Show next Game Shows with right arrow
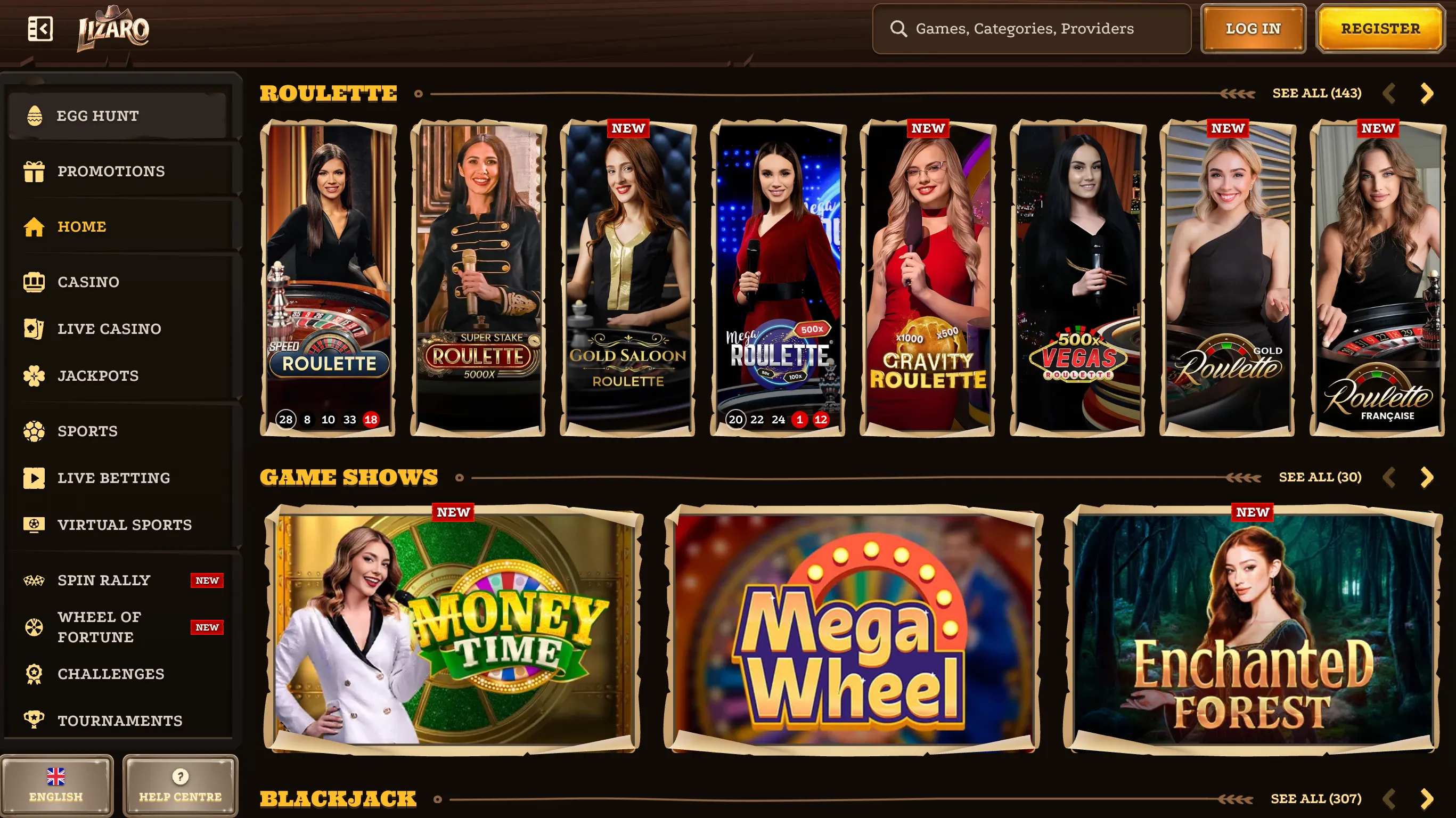This screenshot has width=1456, height=818. 1427,478
